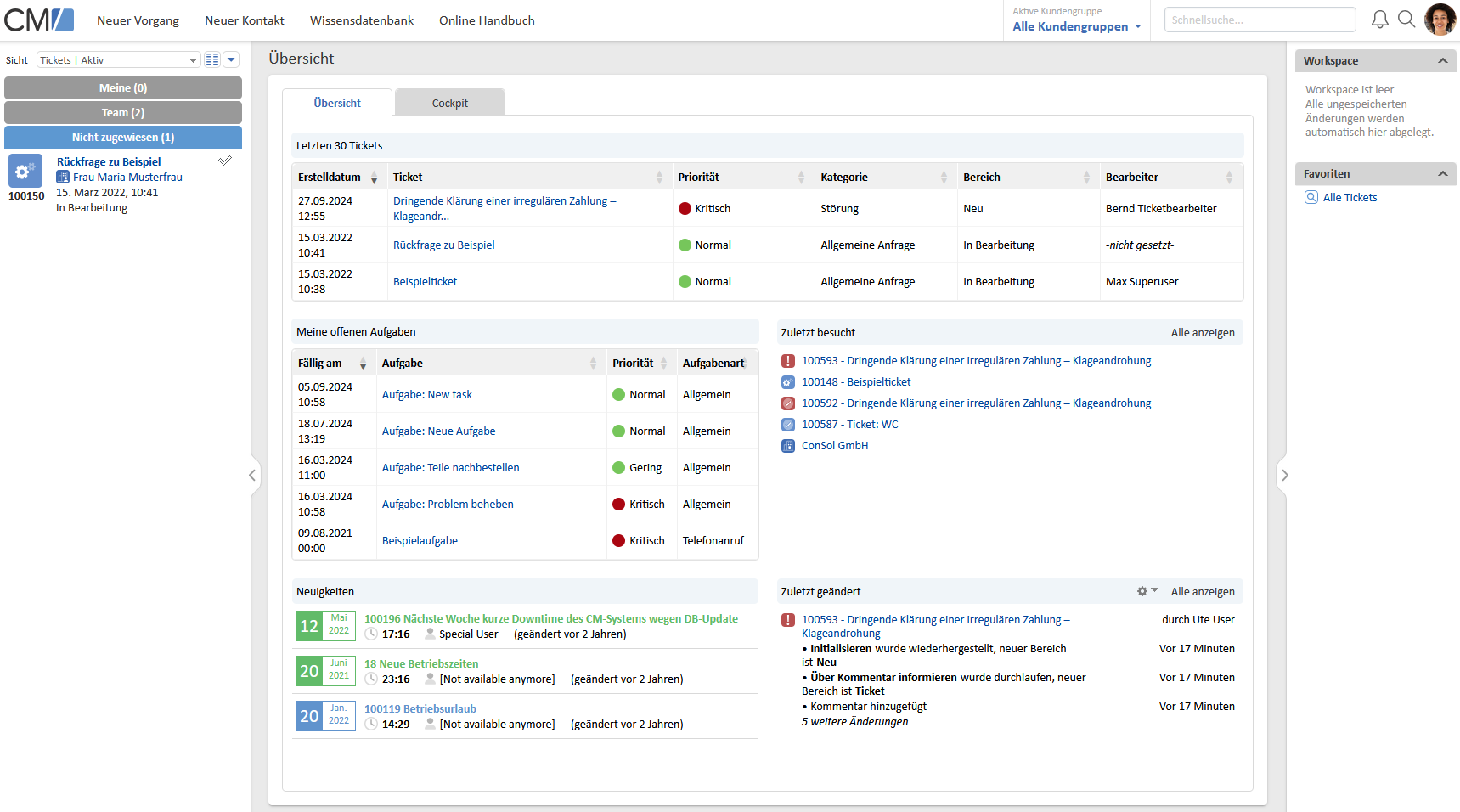Click the search icon beside Alle Tickets
Image resolution: width=1460 pixels, height=812 pixels.
pyautogui.click(x=1311, y=197)
